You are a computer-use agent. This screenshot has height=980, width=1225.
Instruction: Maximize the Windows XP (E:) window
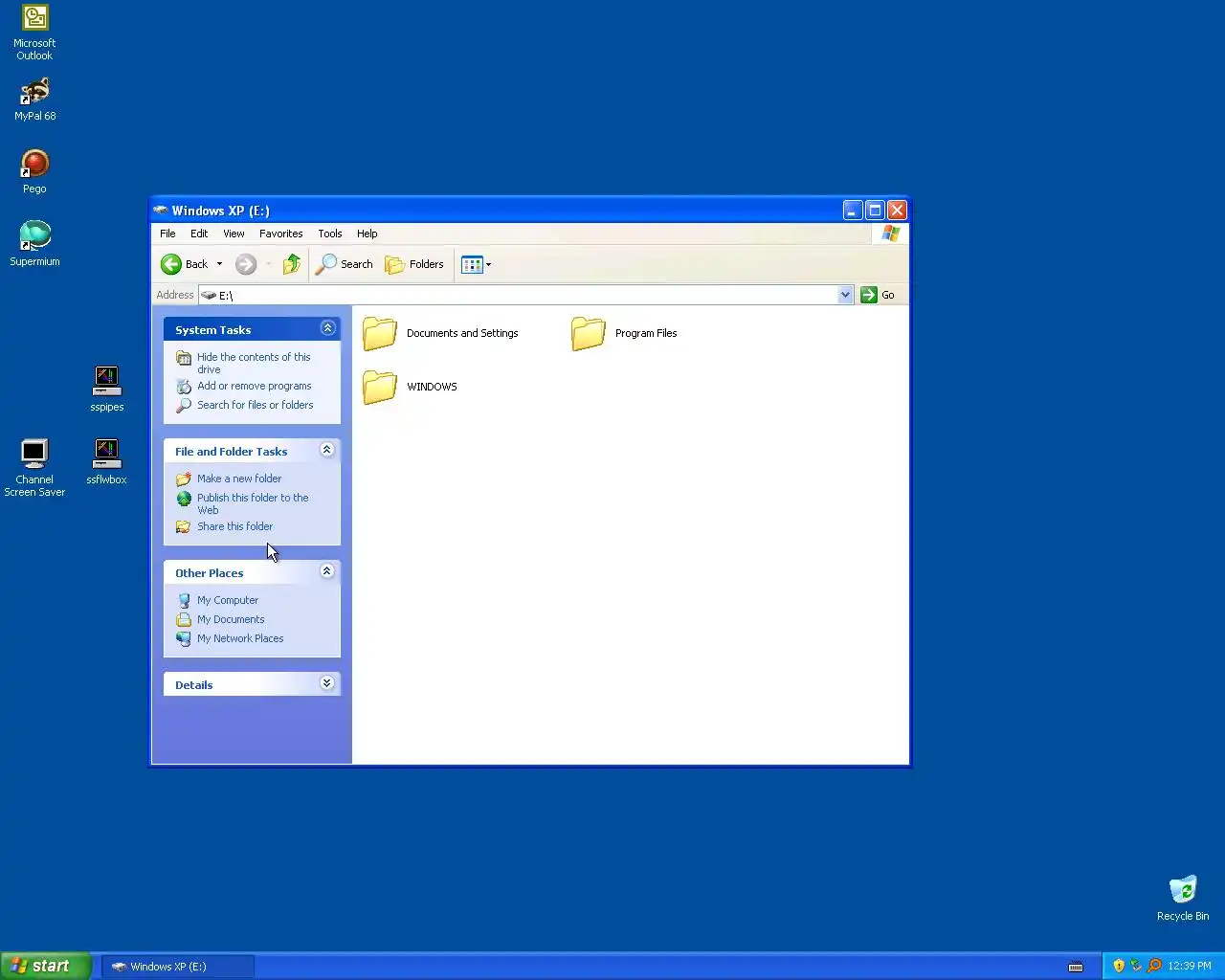(x=875, y=211)
